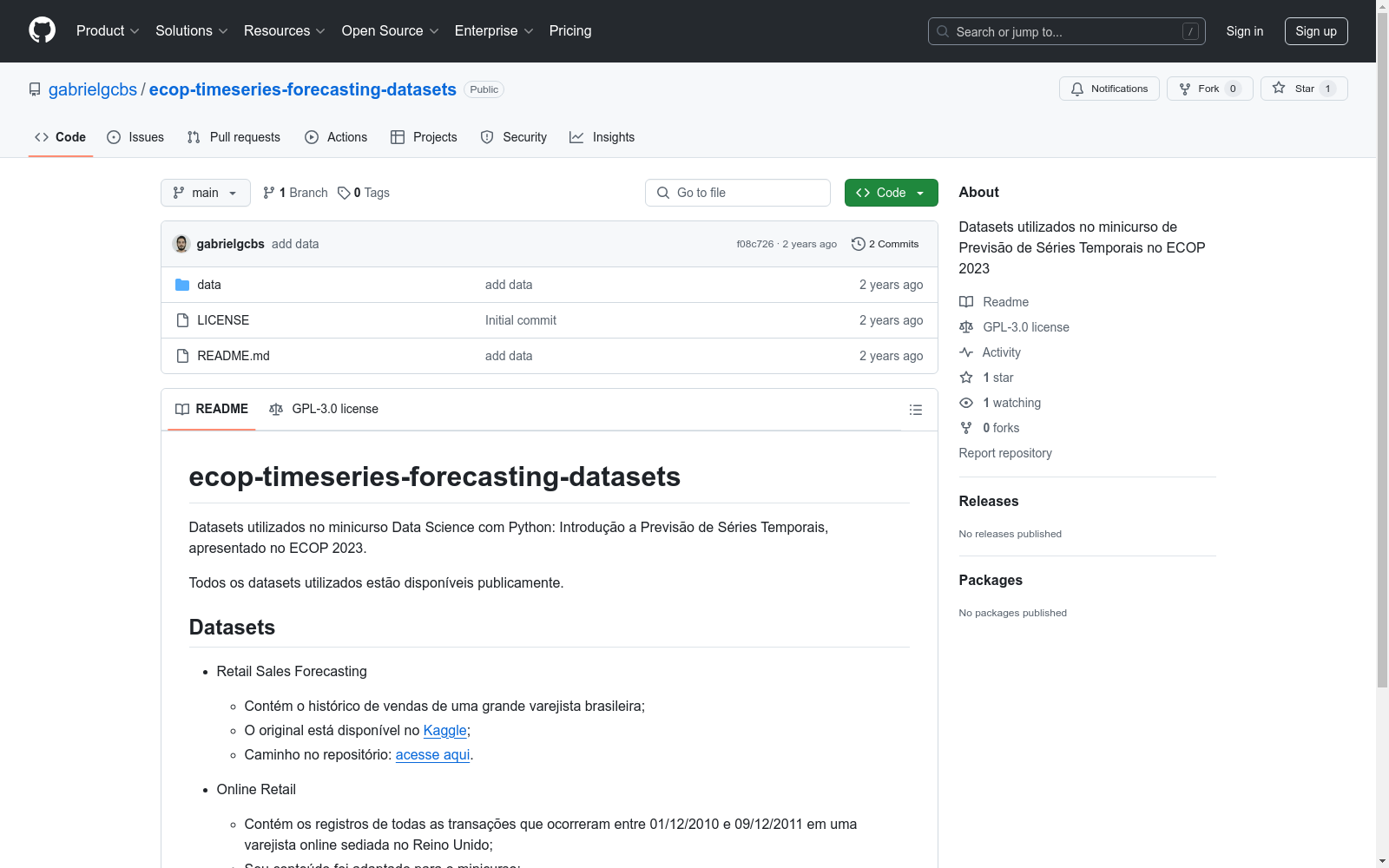The image size is (1389, 868).
Task: Click the eye icon beside '1 watching'
Action: tap(966, 403)
